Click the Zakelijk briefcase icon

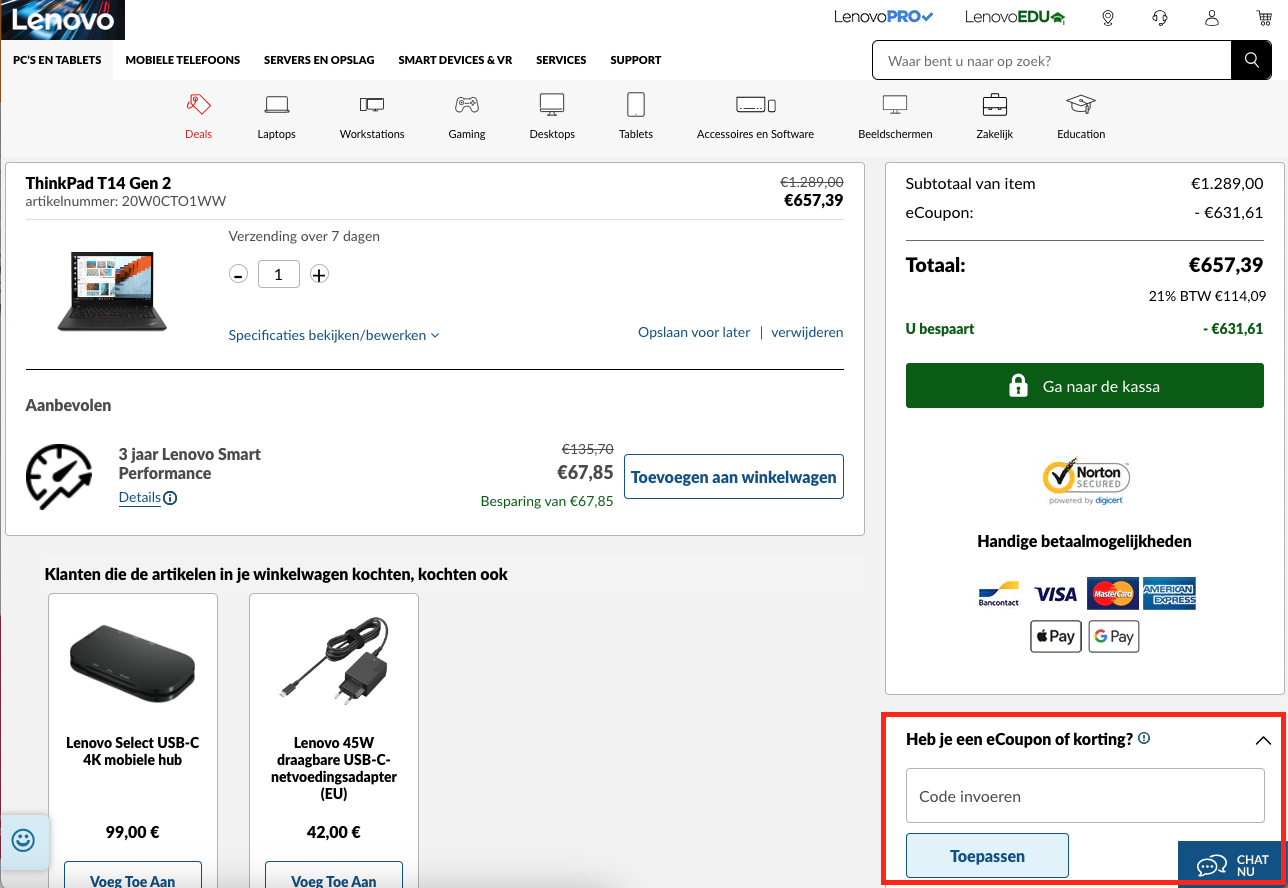994,104
